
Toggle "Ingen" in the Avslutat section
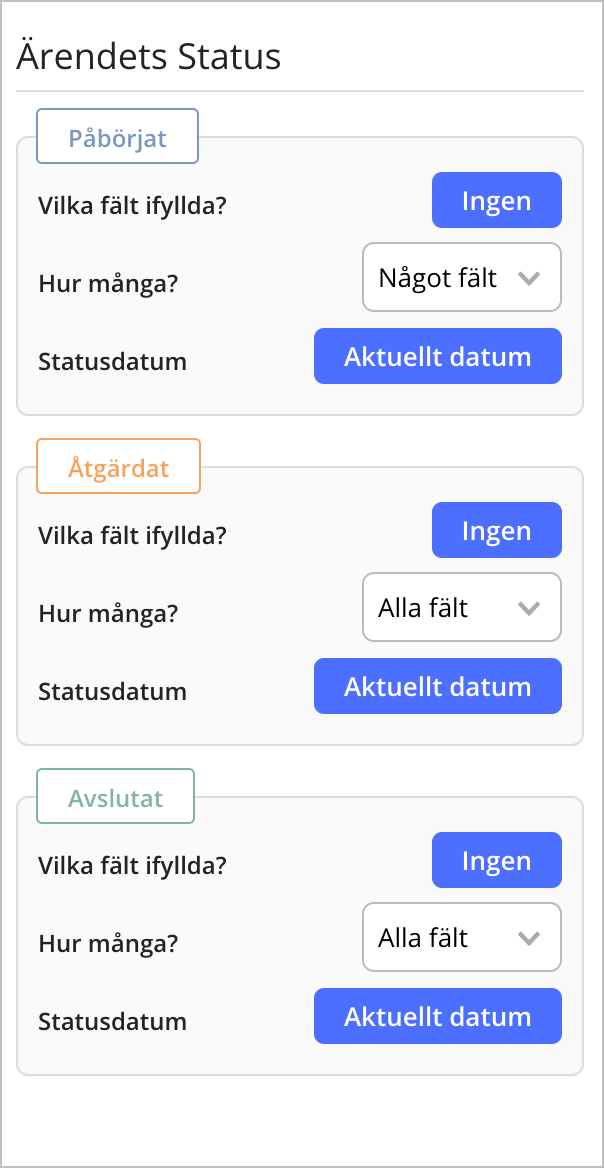pyautogui.click(x=496, y=860)
